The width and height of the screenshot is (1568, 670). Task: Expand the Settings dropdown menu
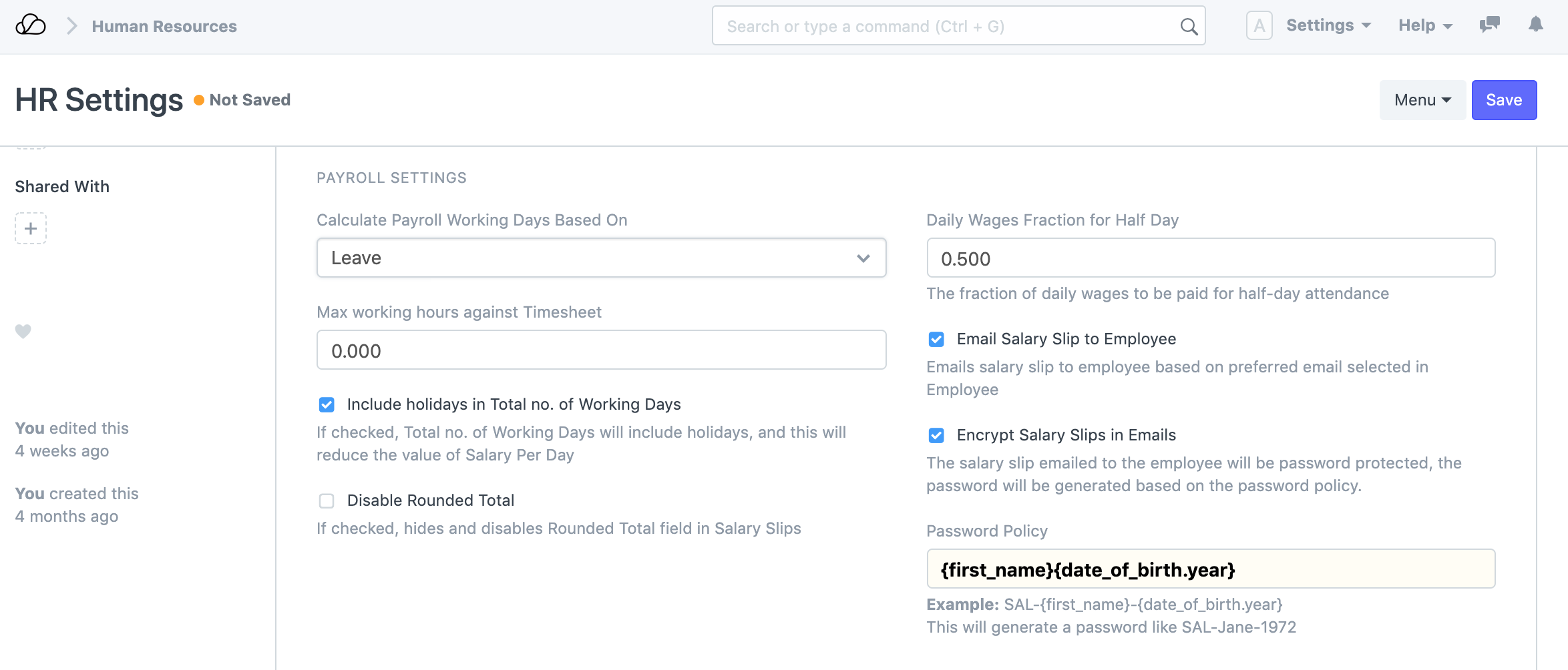1328,25
